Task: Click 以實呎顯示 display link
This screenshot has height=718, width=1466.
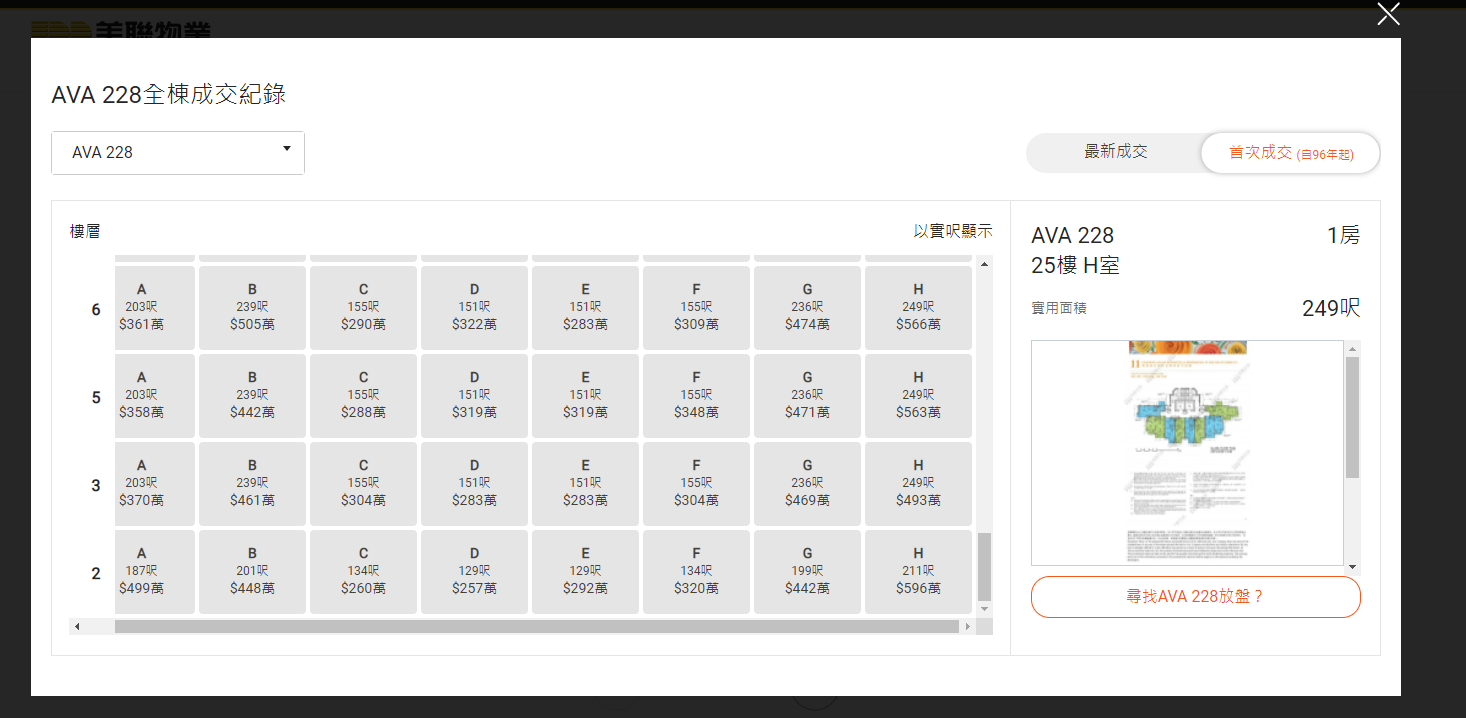Action: (x=952, y=231)
